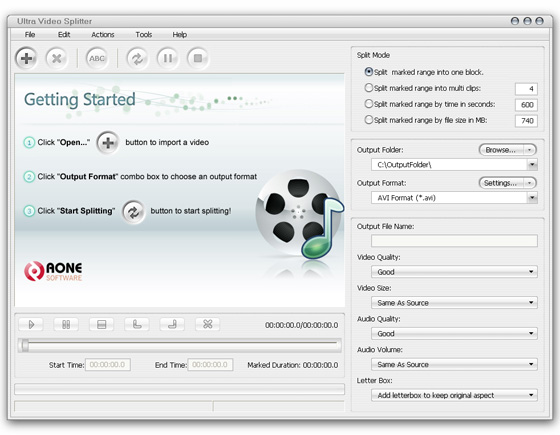Screen dimensions: 560x435
Task: Play the video with the preview play button
Action: pyautogui.click(x=31, y=324)
